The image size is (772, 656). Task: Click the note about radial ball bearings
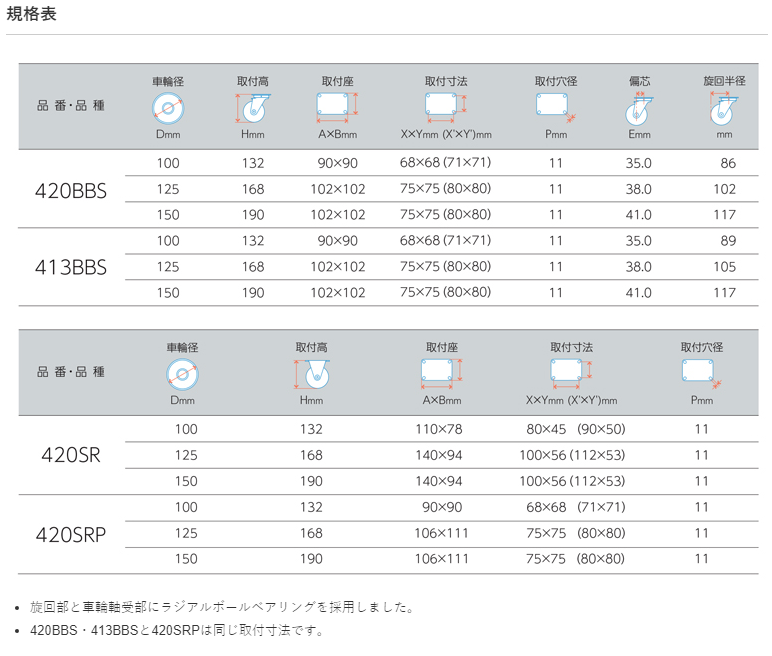(222, 607)
